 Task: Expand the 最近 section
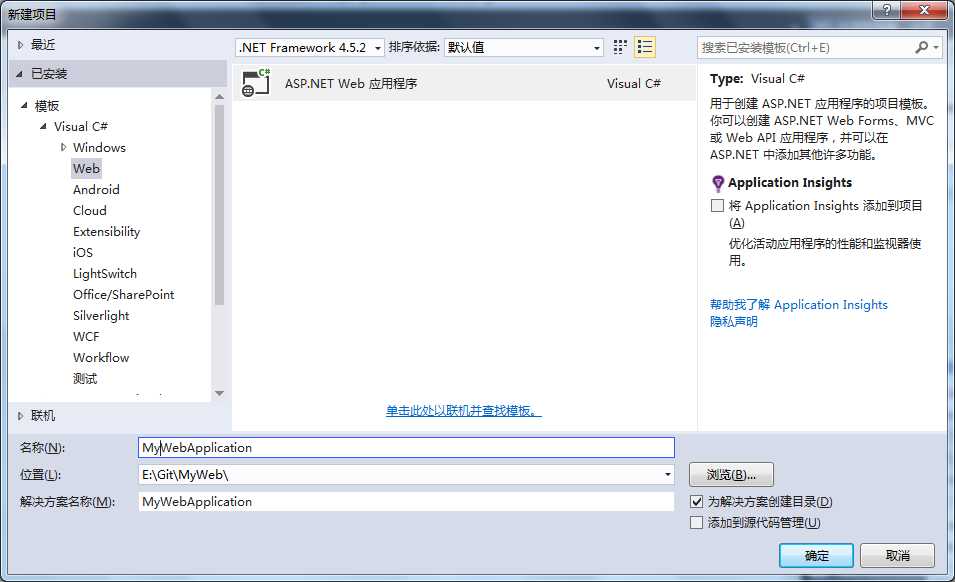point(20,44)
